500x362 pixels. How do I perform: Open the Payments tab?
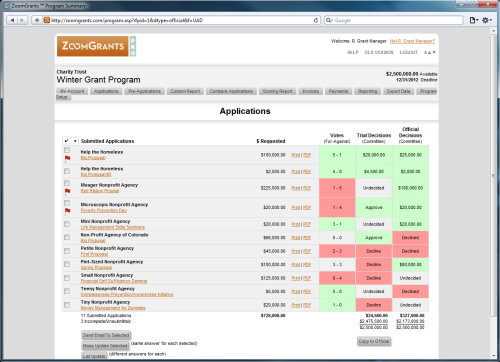click(x=338, y=91)
